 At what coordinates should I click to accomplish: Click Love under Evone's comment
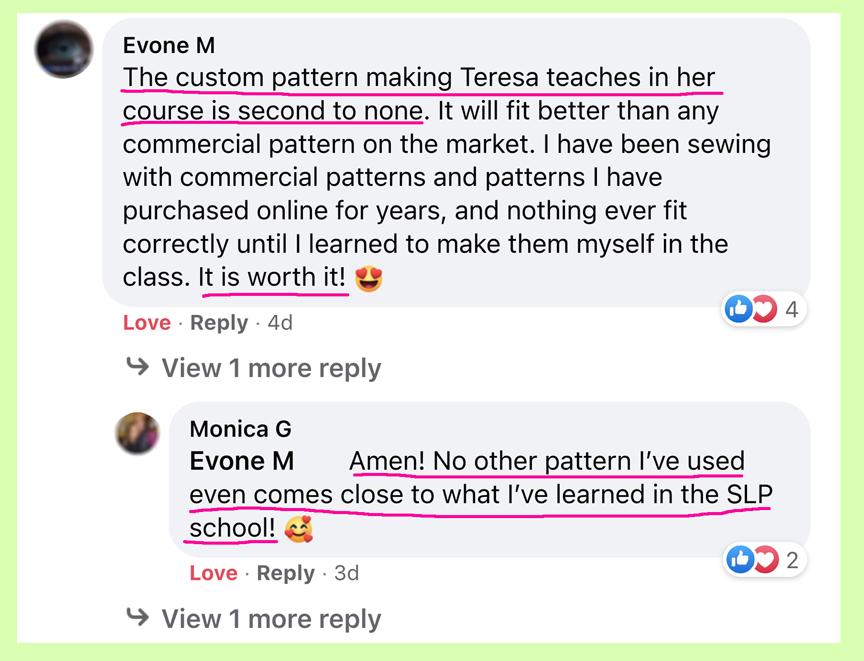(x=146, y=323)
